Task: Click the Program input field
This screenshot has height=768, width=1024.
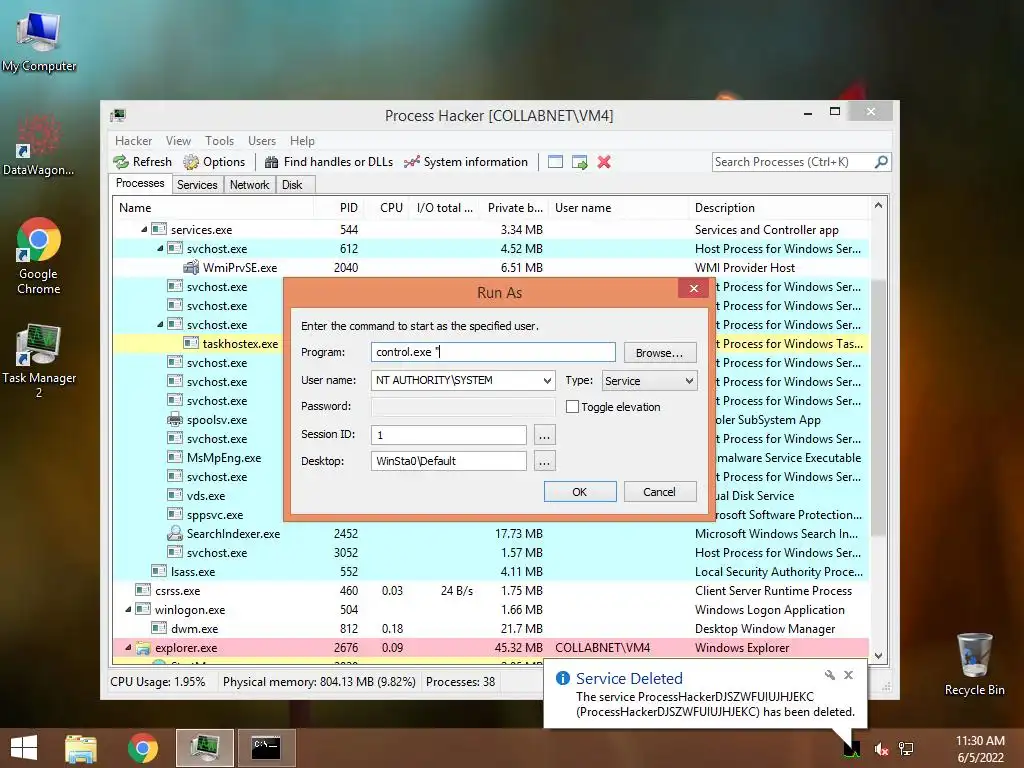Action: point(493,353)
